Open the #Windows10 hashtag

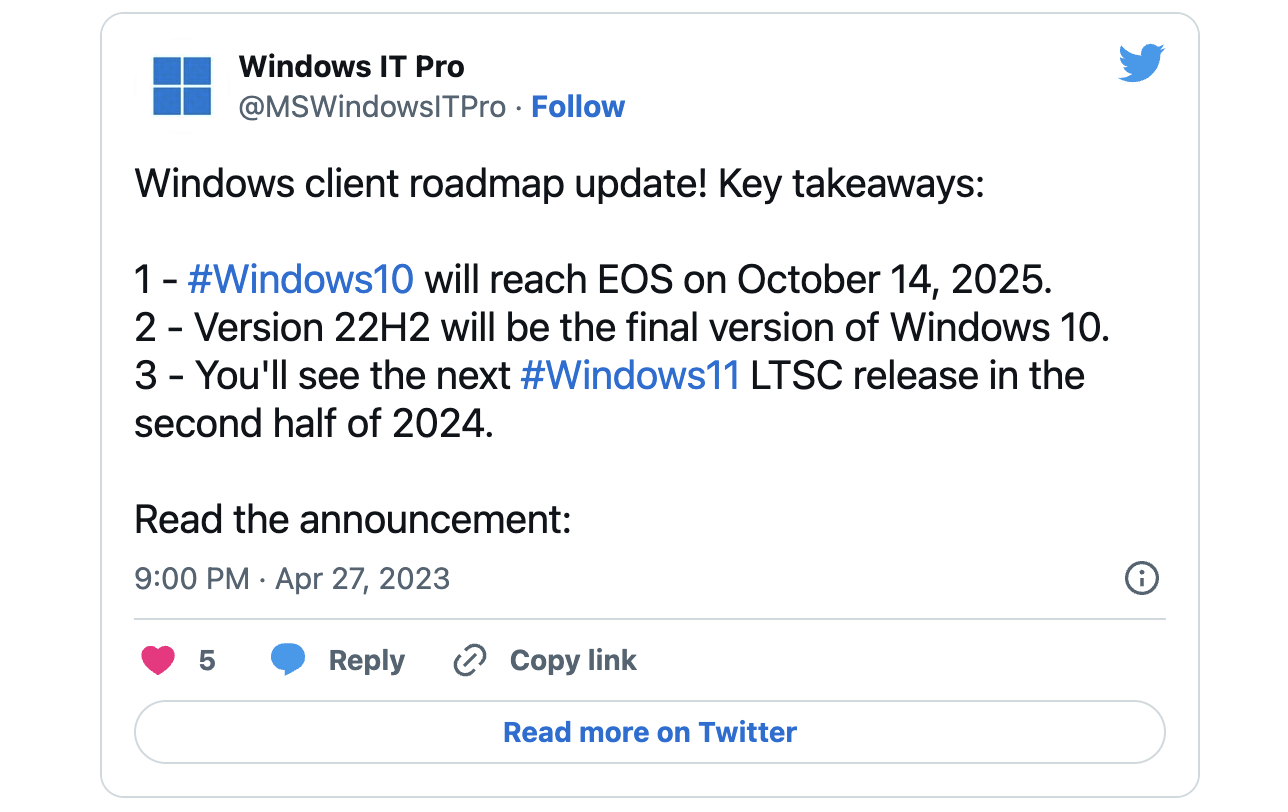pyautogui.click(x=299, y=279)
